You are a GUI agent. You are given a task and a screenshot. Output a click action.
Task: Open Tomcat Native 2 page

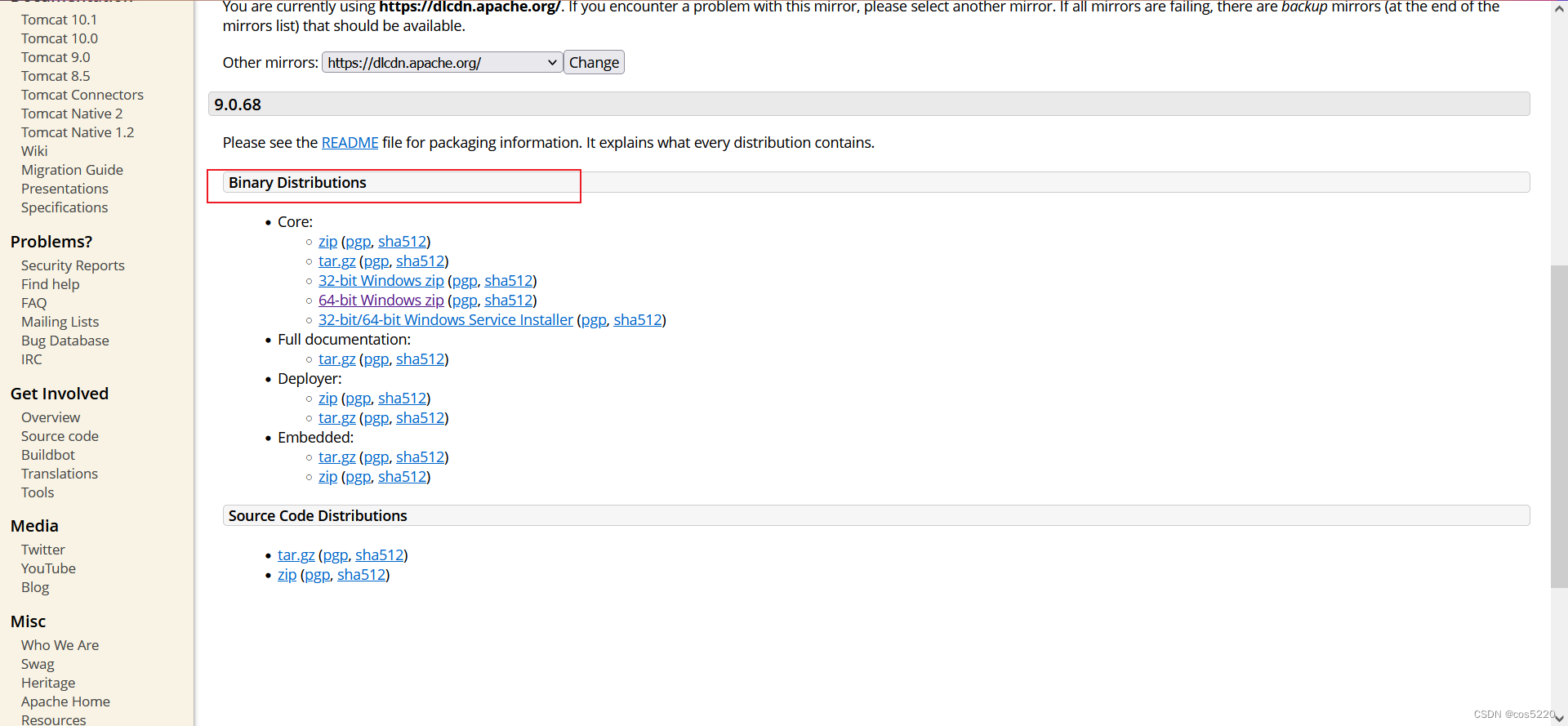click(72, 114)
